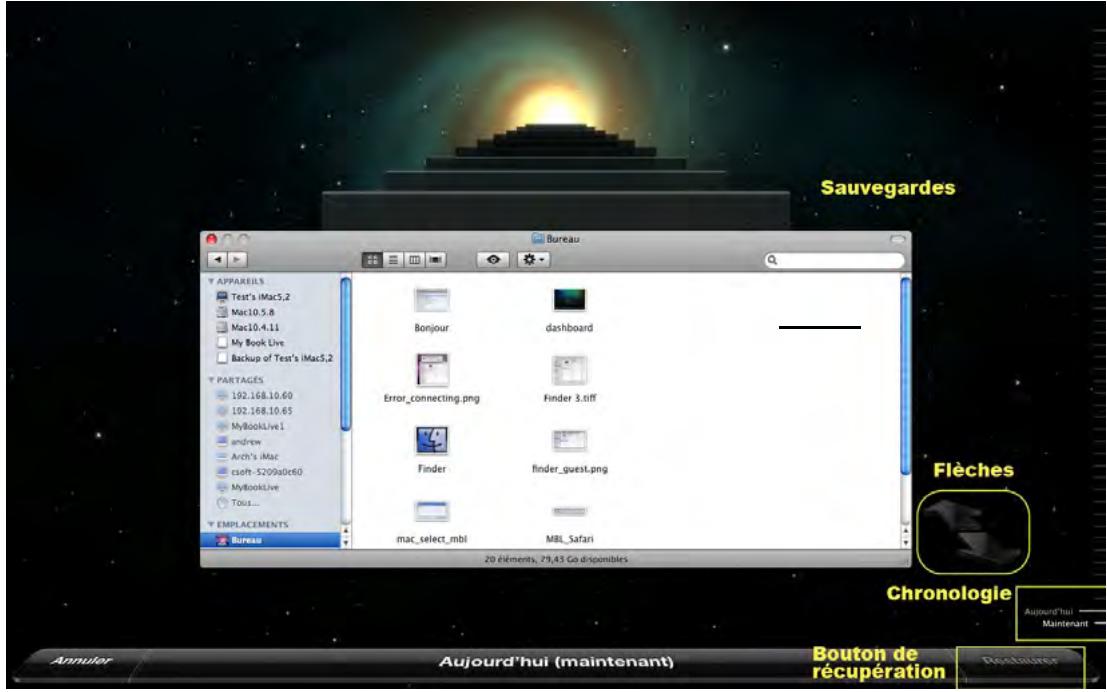Switch to column view in Bureau window

414,260
